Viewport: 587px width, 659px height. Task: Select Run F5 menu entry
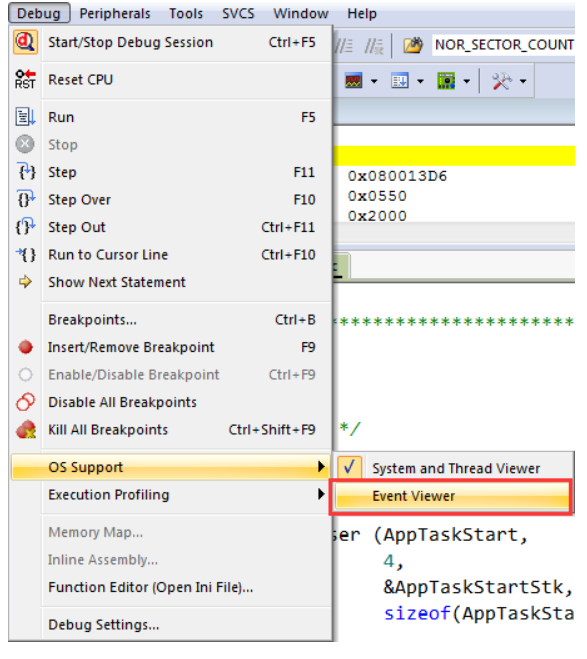click(x=170, y=117)
